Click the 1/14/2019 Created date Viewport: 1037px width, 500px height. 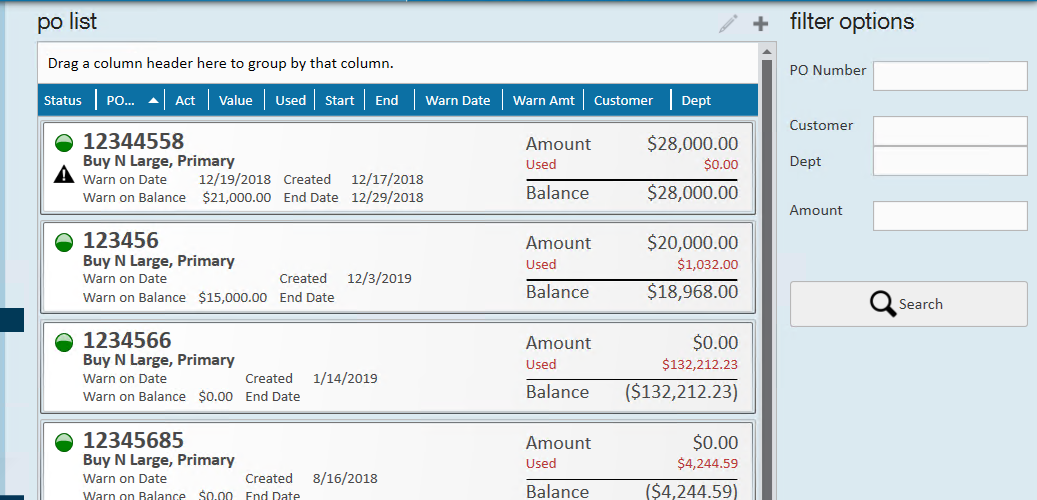[x=345, y=378]
